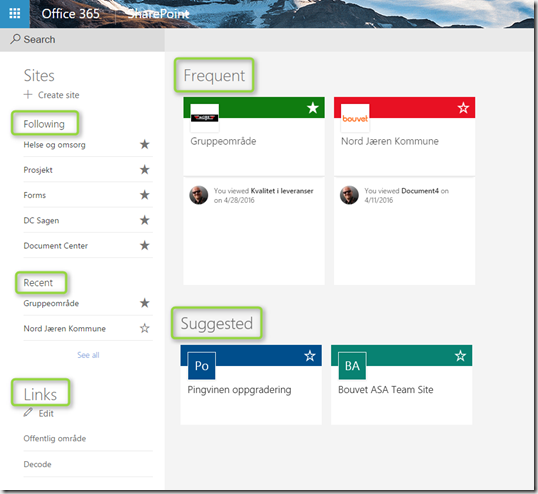Click the BA tile icon
The width and height of the screenshot is (538, 494).
coord(352,366)
